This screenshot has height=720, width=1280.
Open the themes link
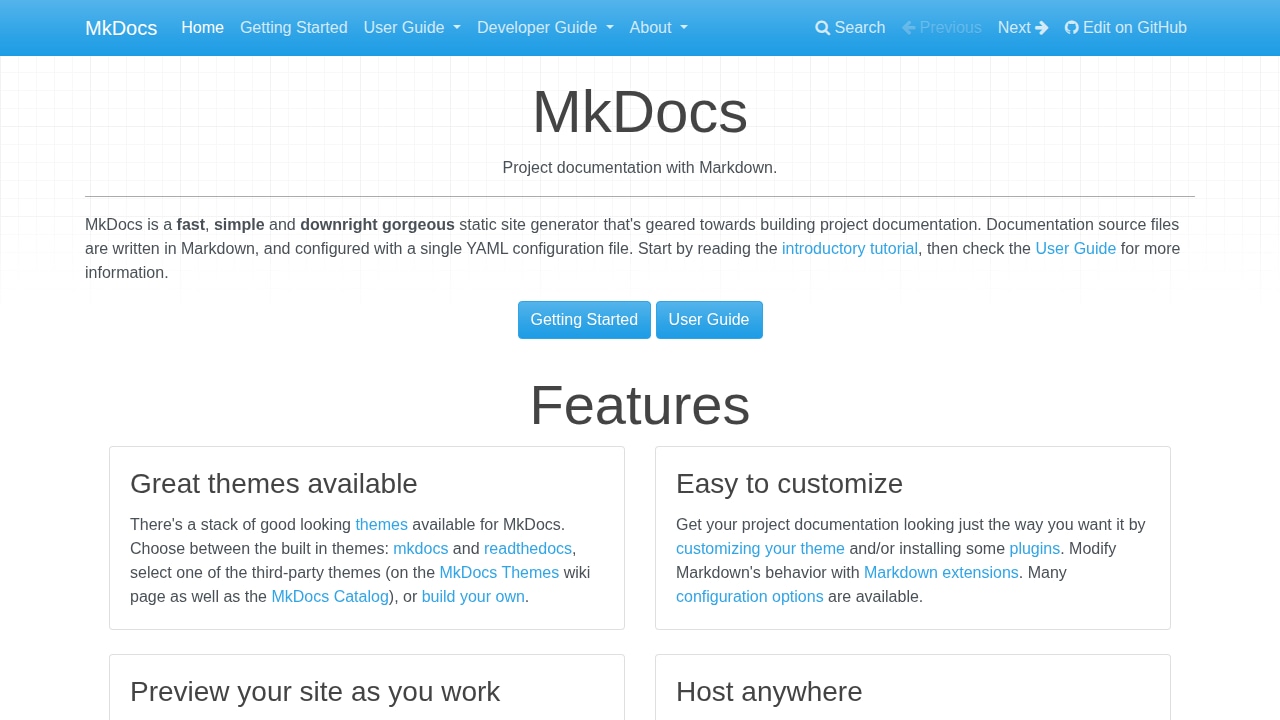[x=382, y=525]
